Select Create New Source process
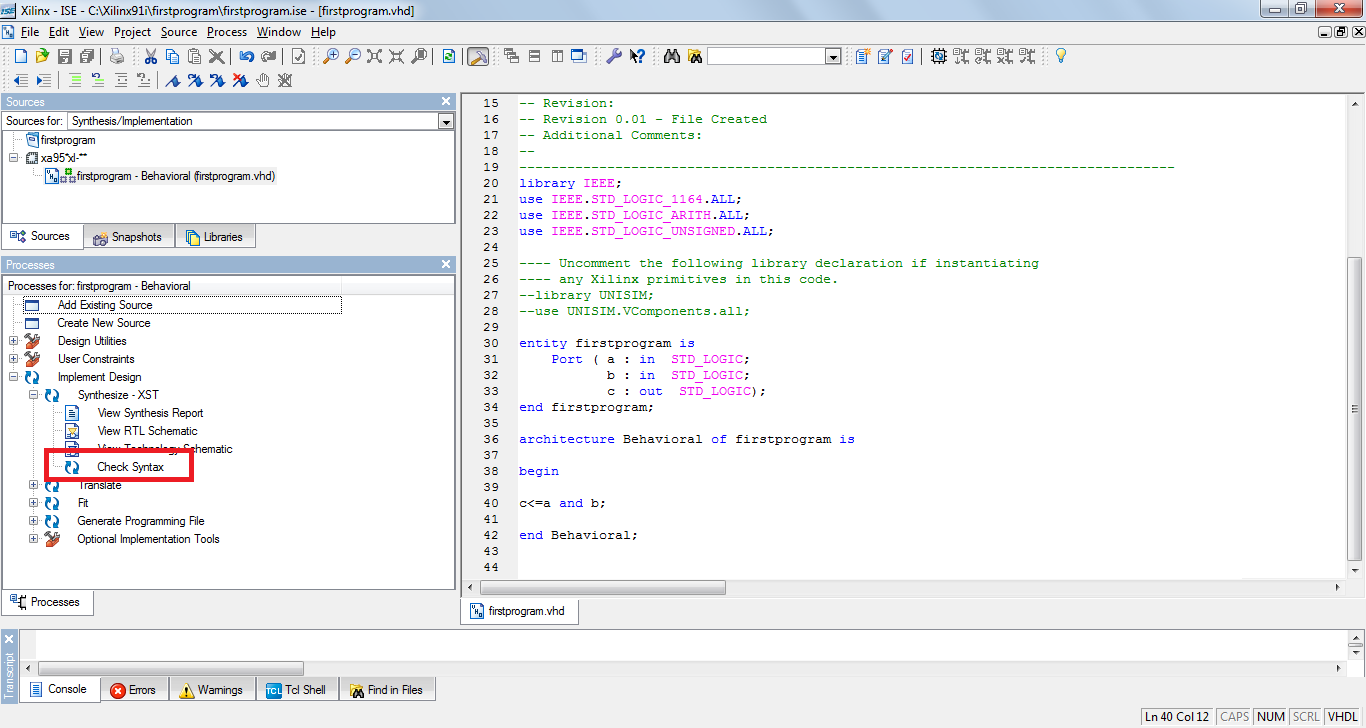The height and width of the screenshot is (728, 1366). tap(103, 323)
